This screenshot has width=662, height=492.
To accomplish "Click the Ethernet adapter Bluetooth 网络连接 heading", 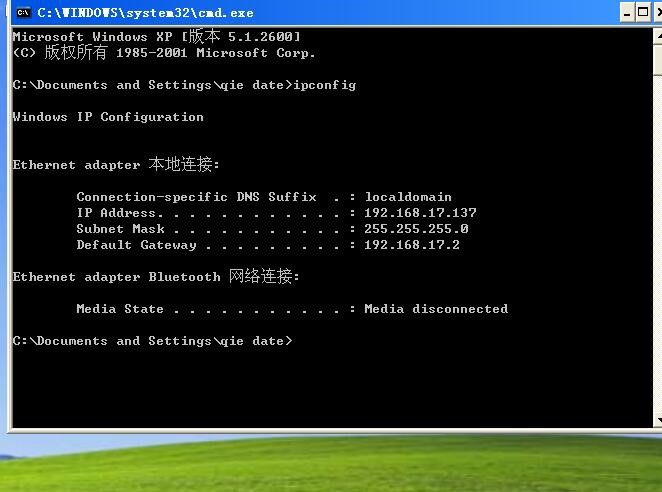I will coord(156,277).
